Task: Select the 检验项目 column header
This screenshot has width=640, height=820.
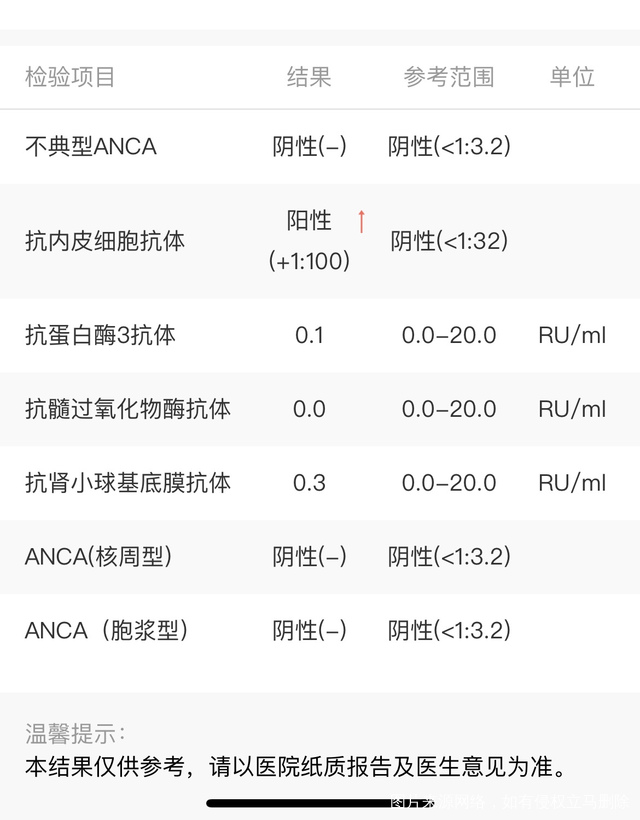Action: (x=70, y=77)
